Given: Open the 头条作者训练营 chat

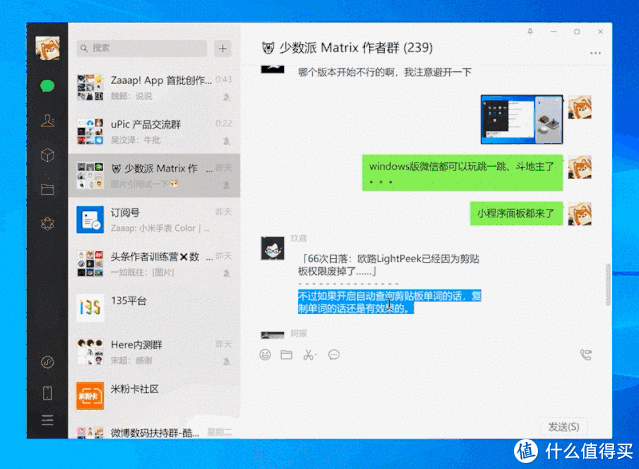Looking at the screenshot, I should [154, 264].
